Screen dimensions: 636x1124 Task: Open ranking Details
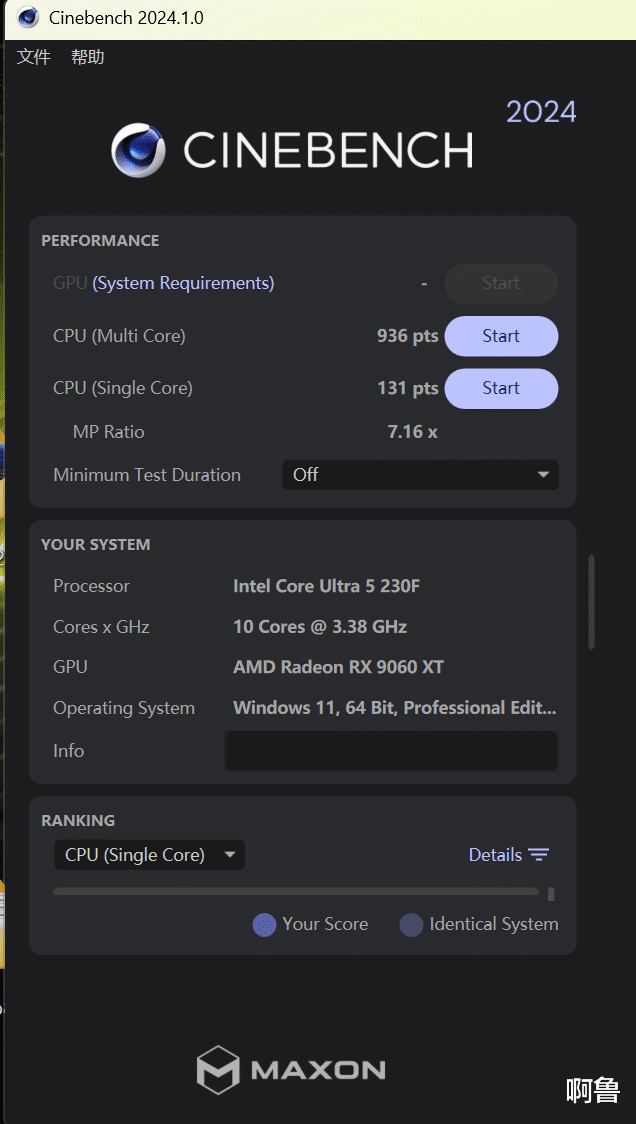[508, 854]
